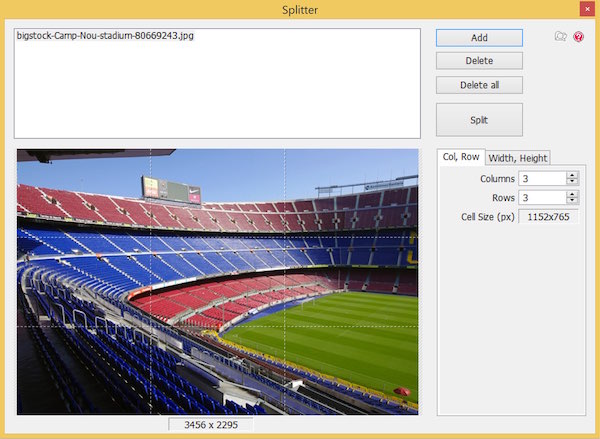Click inside the Columns input field
The image size is (600, 439).
tap(541, 178)
